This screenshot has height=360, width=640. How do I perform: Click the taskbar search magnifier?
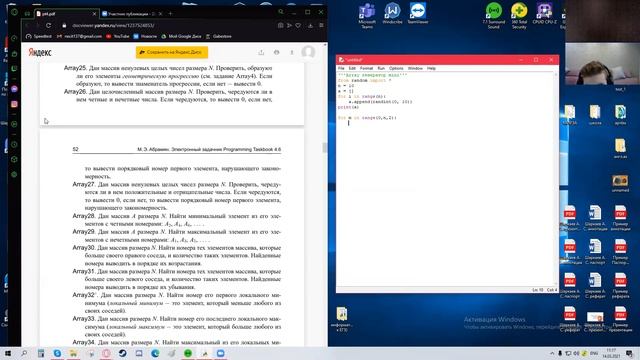pos(24,353)
